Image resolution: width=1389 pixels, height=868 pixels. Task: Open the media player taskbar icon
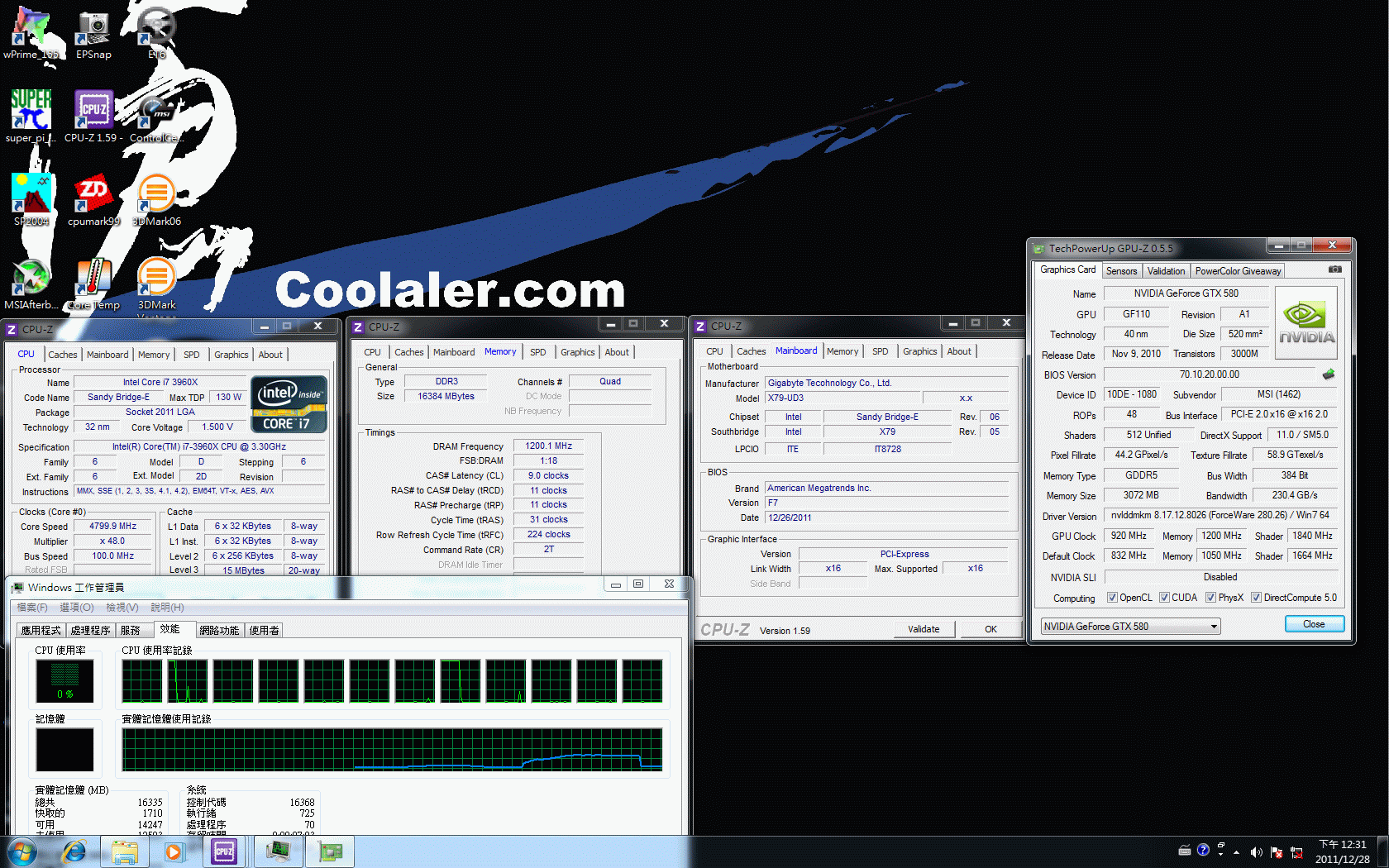click(x=174, y=851)
